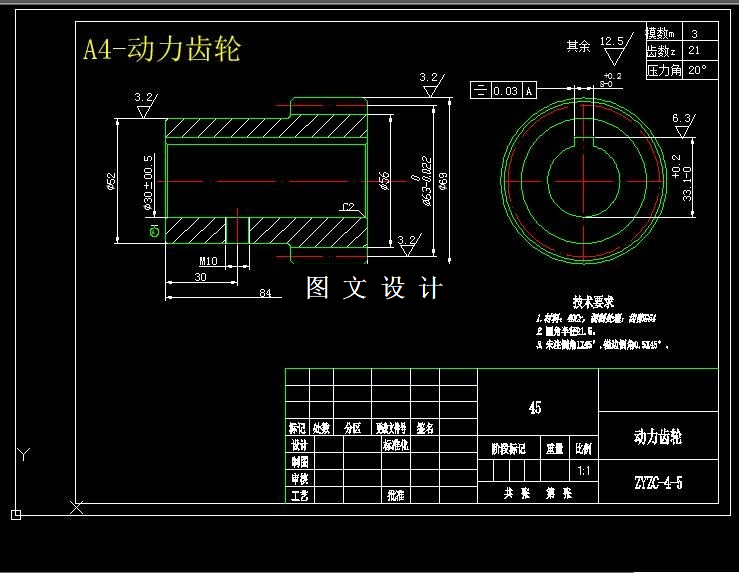Select the "84" overall length dimension
Image resolution: width=739 pixels, height=573 pixels.
click(265, 293)
